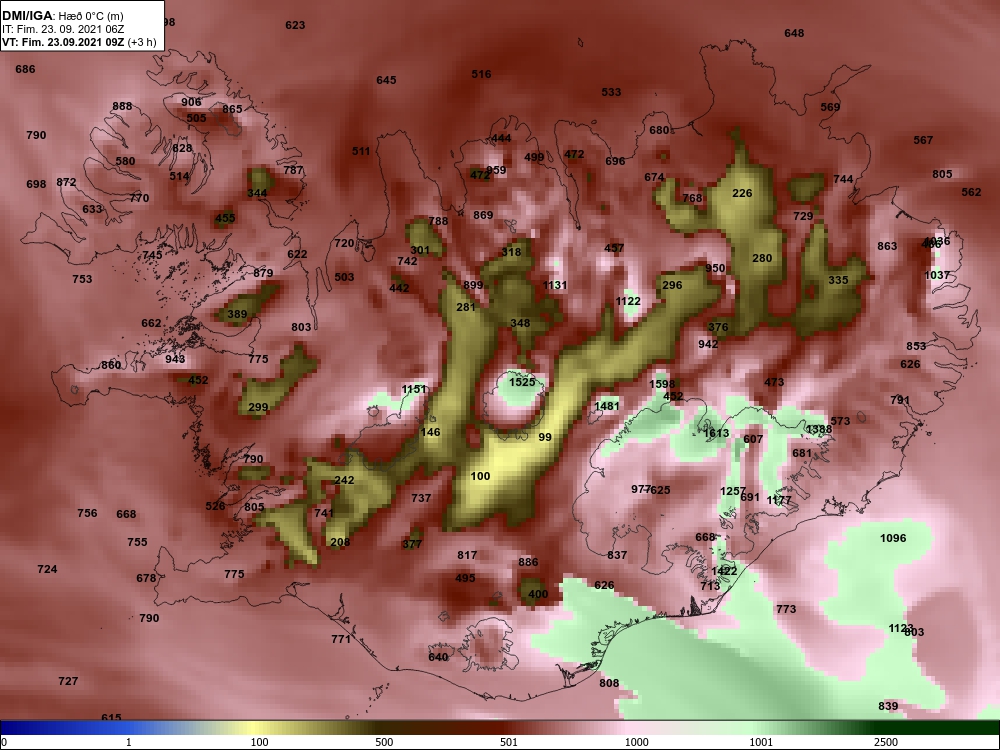Click the legend label 2500
1000x750 pixels.
point(885,742)
